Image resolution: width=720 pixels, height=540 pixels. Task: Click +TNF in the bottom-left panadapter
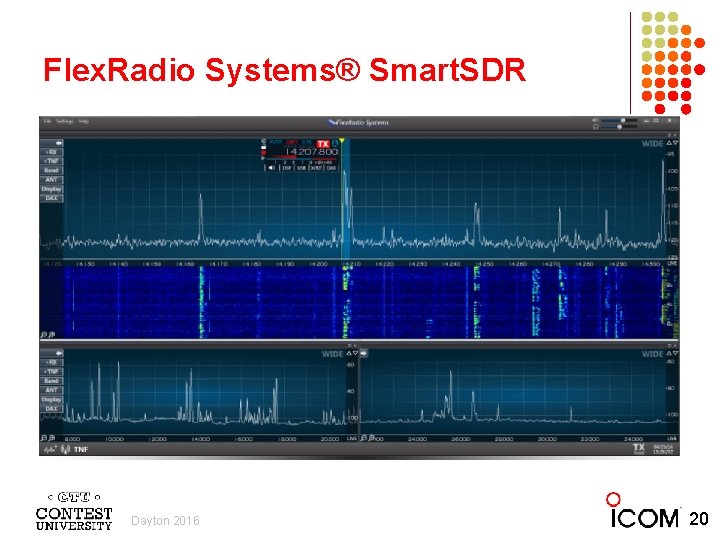click(51, 371)
